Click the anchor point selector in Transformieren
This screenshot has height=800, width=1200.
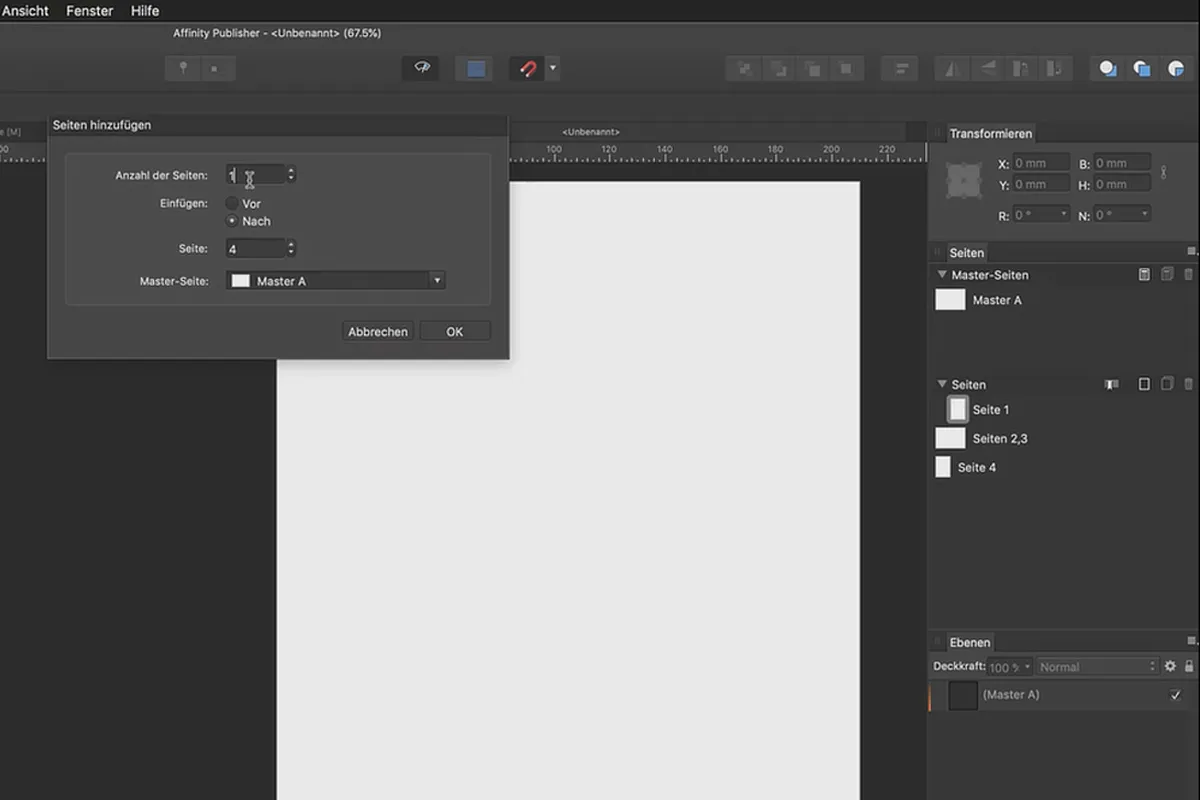pyautogui.click(x=963, y=179)
